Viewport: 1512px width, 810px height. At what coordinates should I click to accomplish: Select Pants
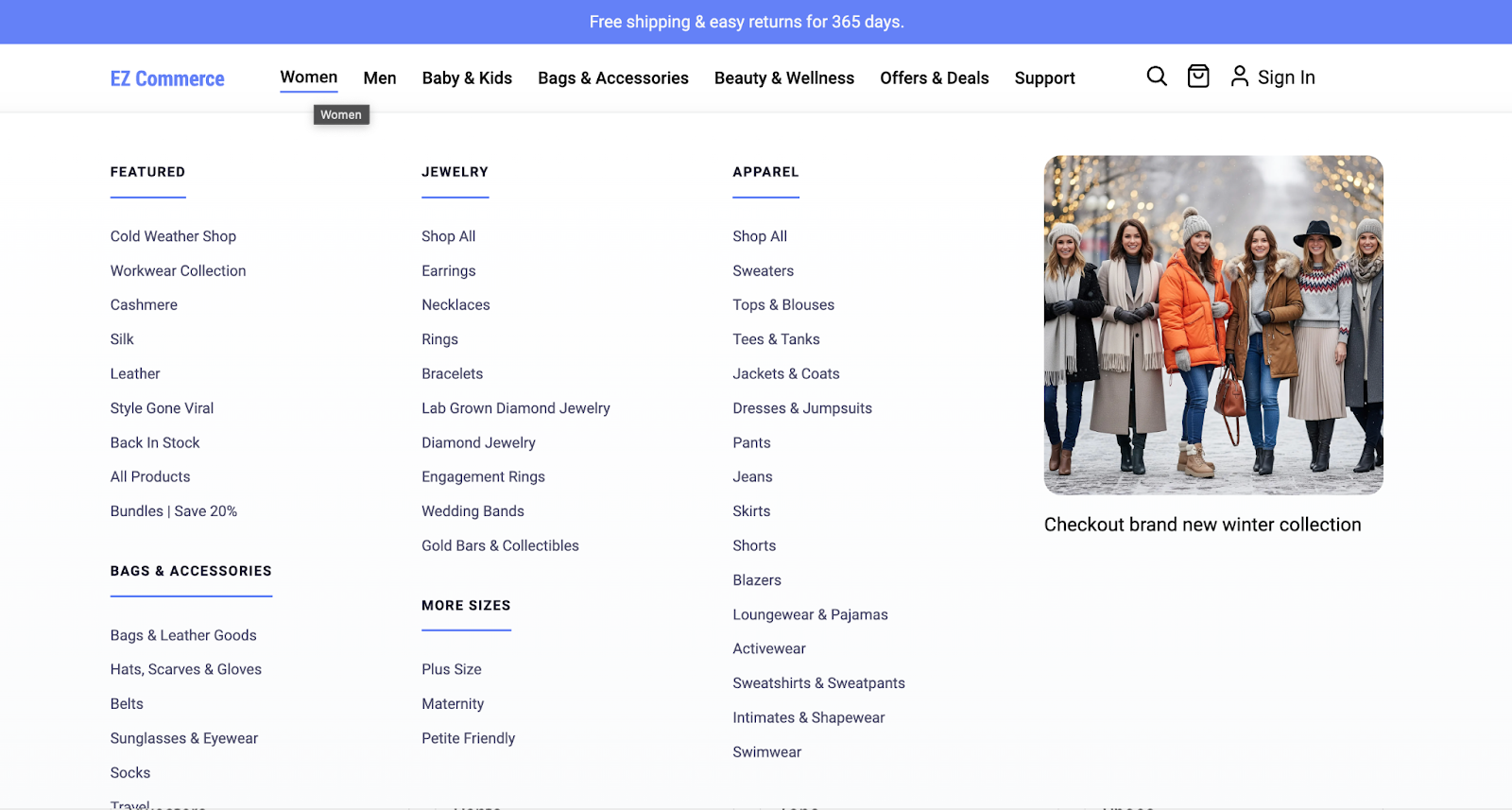pyautogui.click(x=751, y=442)
